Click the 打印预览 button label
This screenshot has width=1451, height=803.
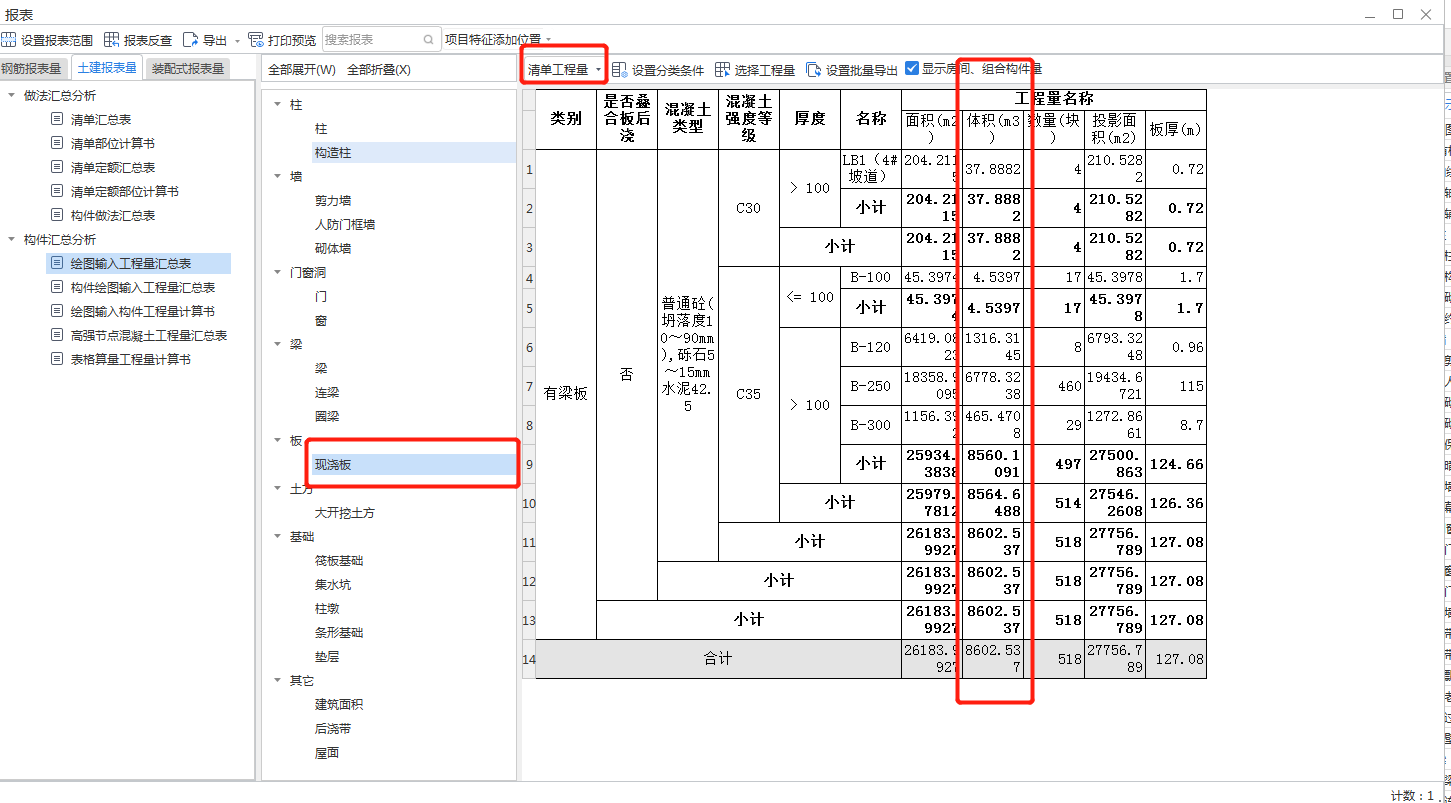tap(292, 41)
